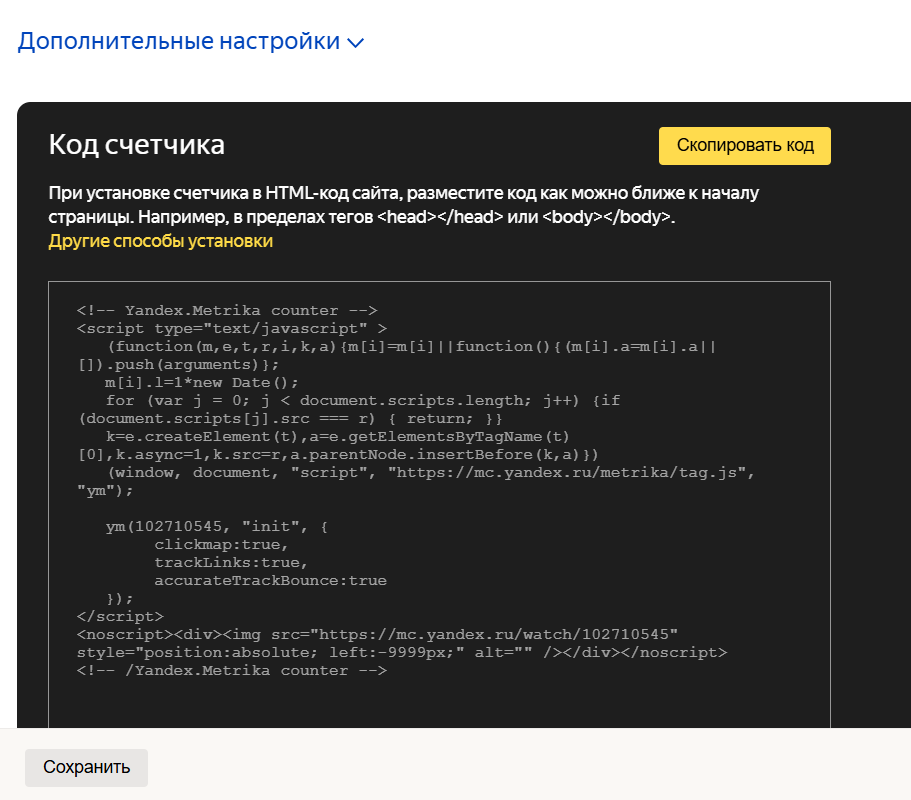Click the 'clickmap:true,' code line
Viewport: 911px width, 800px height.
click(221, 544)
